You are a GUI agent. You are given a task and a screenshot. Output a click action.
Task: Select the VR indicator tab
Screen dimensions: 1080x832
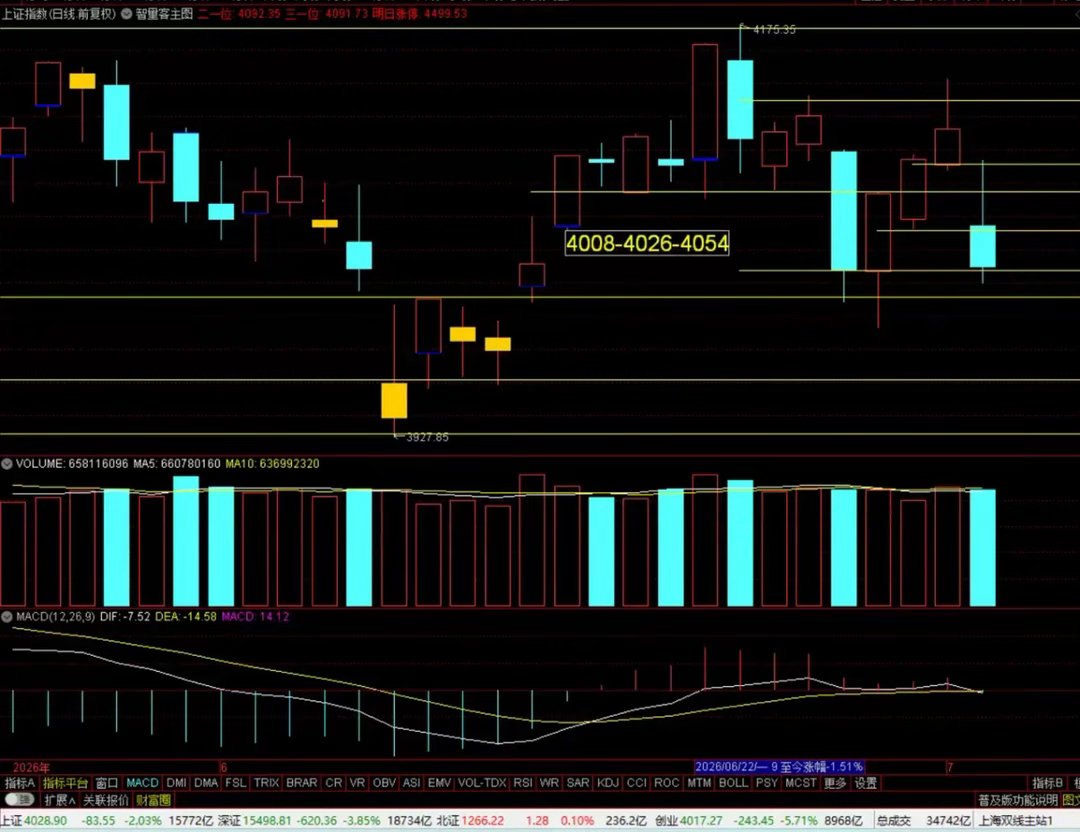[x=357, y=783]
